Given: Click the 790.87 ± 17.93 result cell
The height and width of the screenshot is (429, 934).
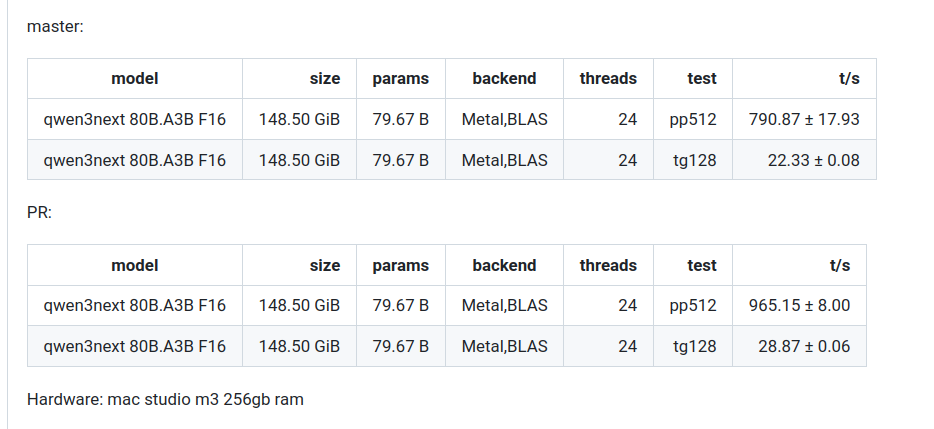Looking at the screenshot, I should pos(804,120).
